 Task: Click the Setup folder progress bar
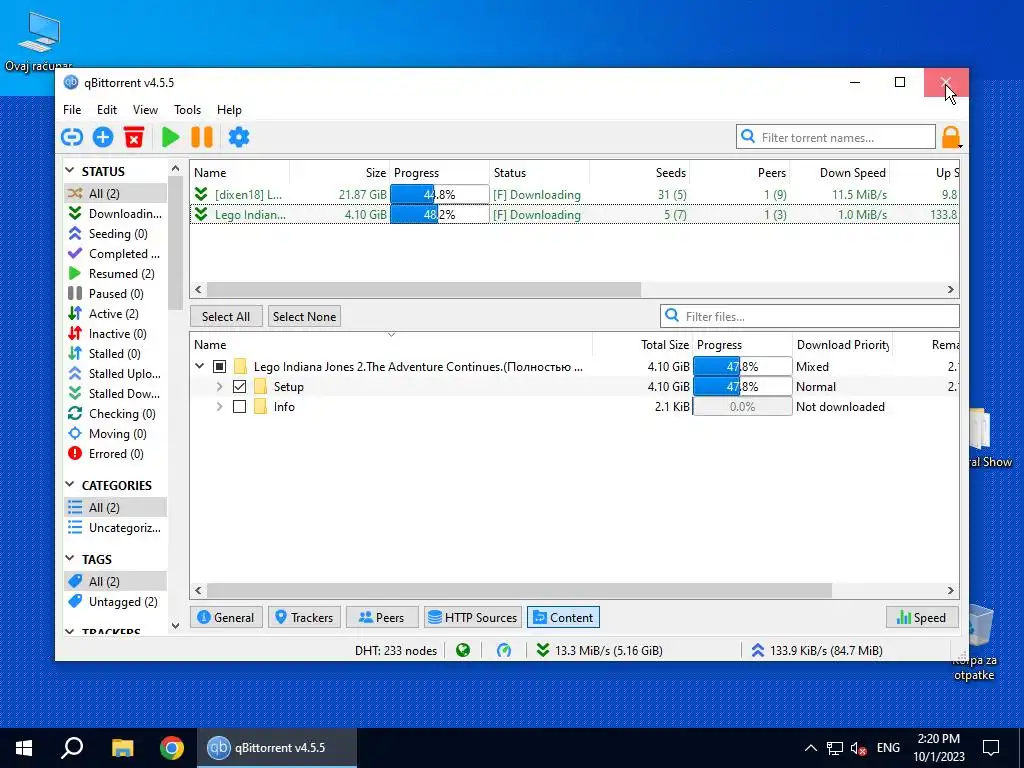point(743,387)
